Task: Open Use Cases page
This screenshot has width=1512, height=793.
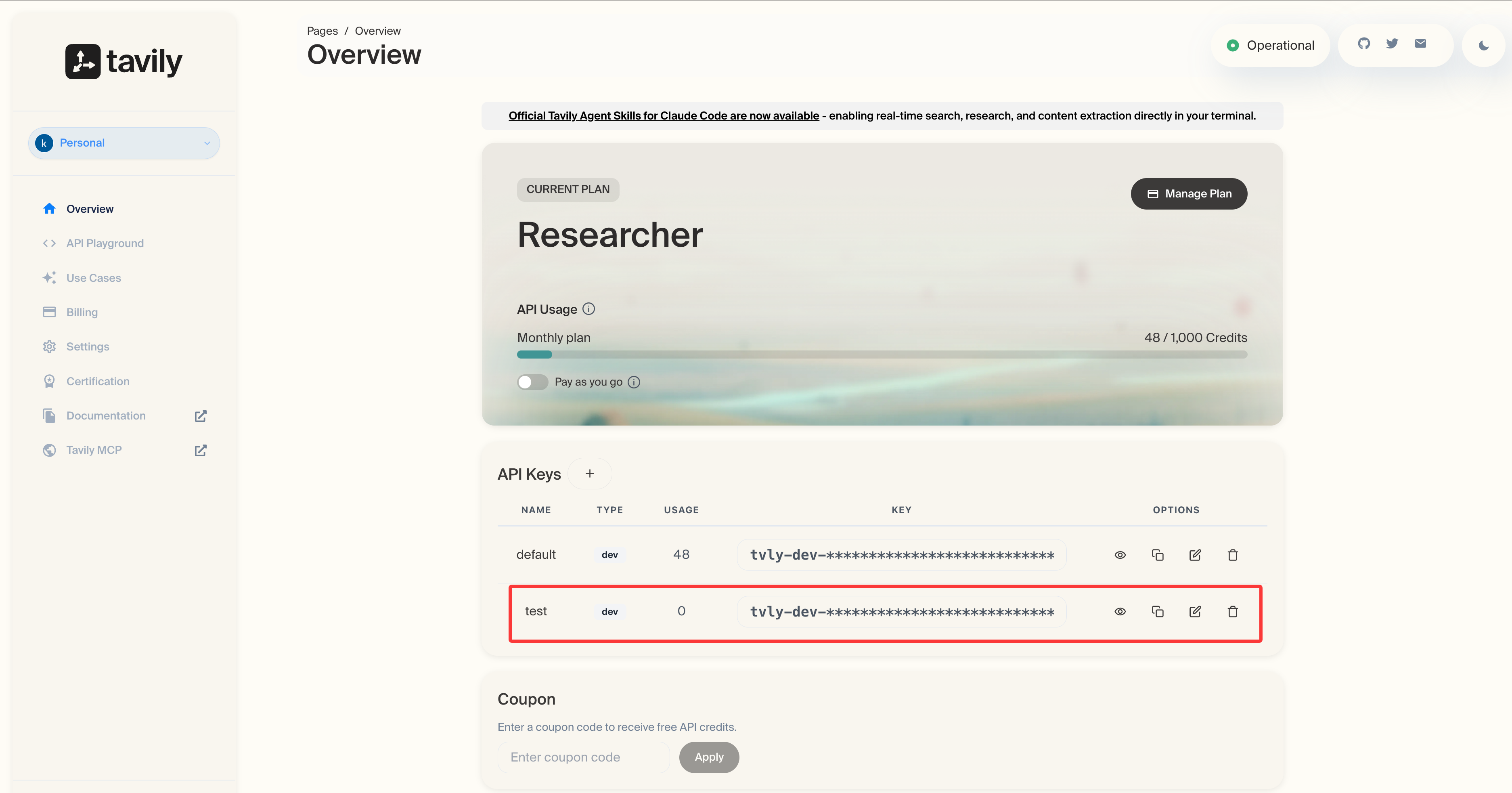Action: [94, 278]
